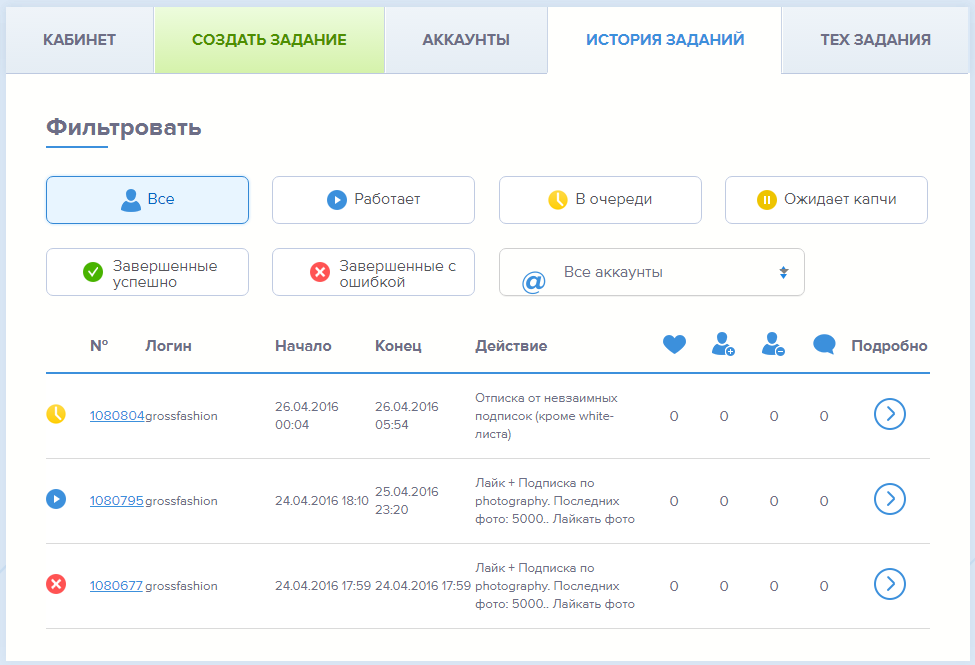Click the red error icon on task 1080677
This screenshot has height=665, width=975.
55,584
